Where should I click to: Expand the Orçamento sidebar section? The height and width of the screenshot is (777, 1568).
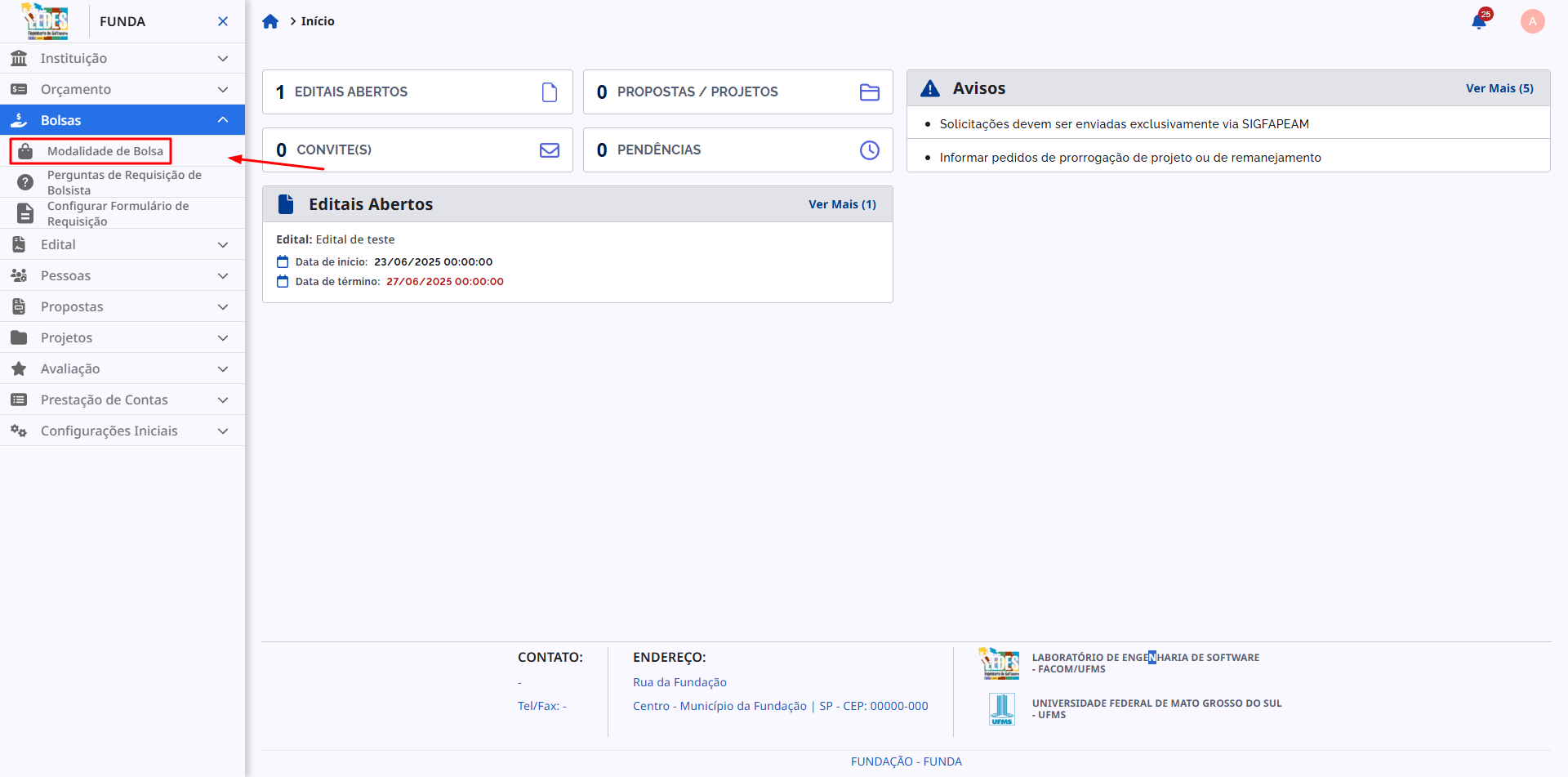coord(122,90)
